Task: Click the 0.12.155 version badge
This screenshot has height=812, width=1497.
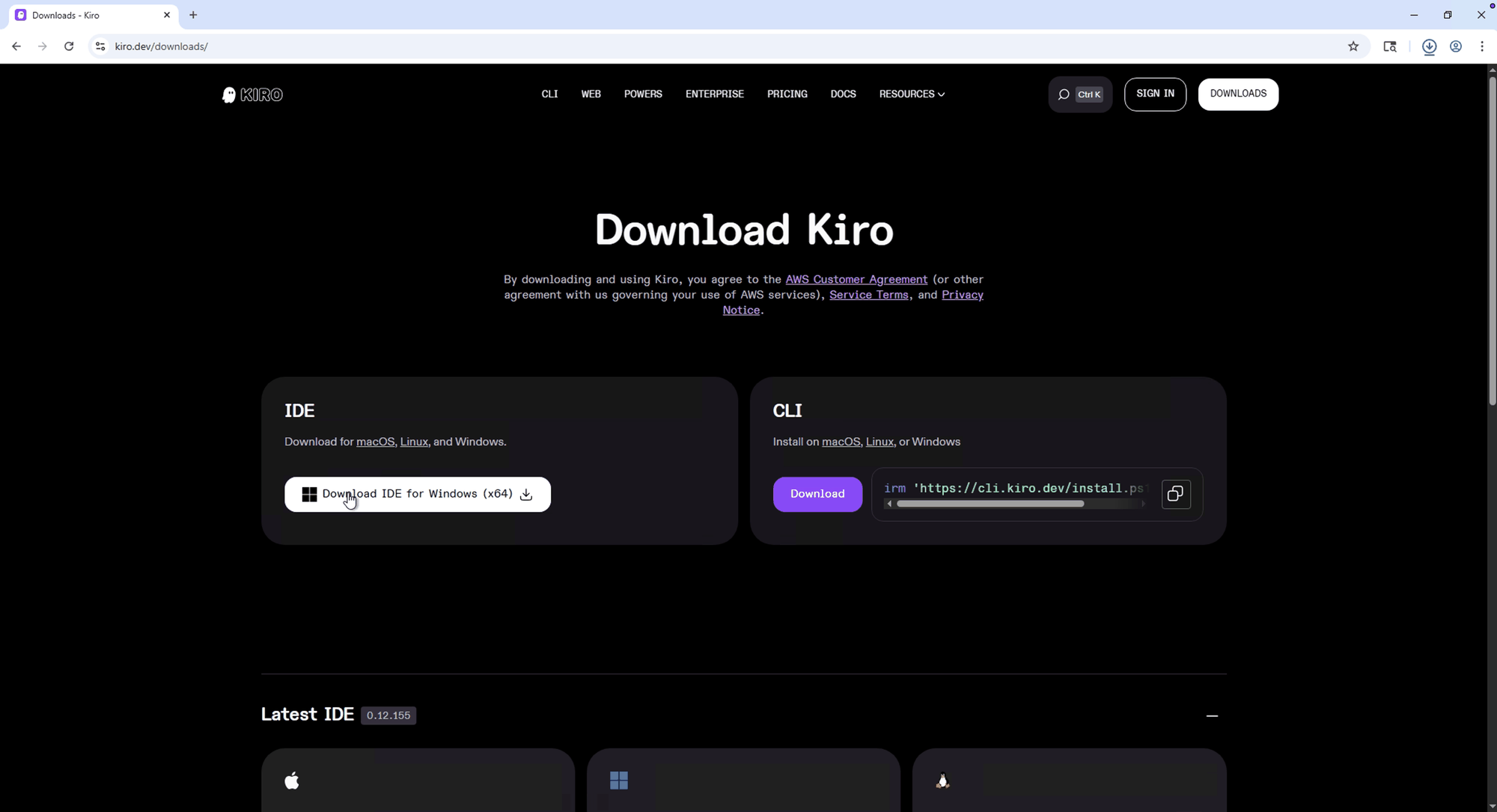Action: tap(388, 715)
